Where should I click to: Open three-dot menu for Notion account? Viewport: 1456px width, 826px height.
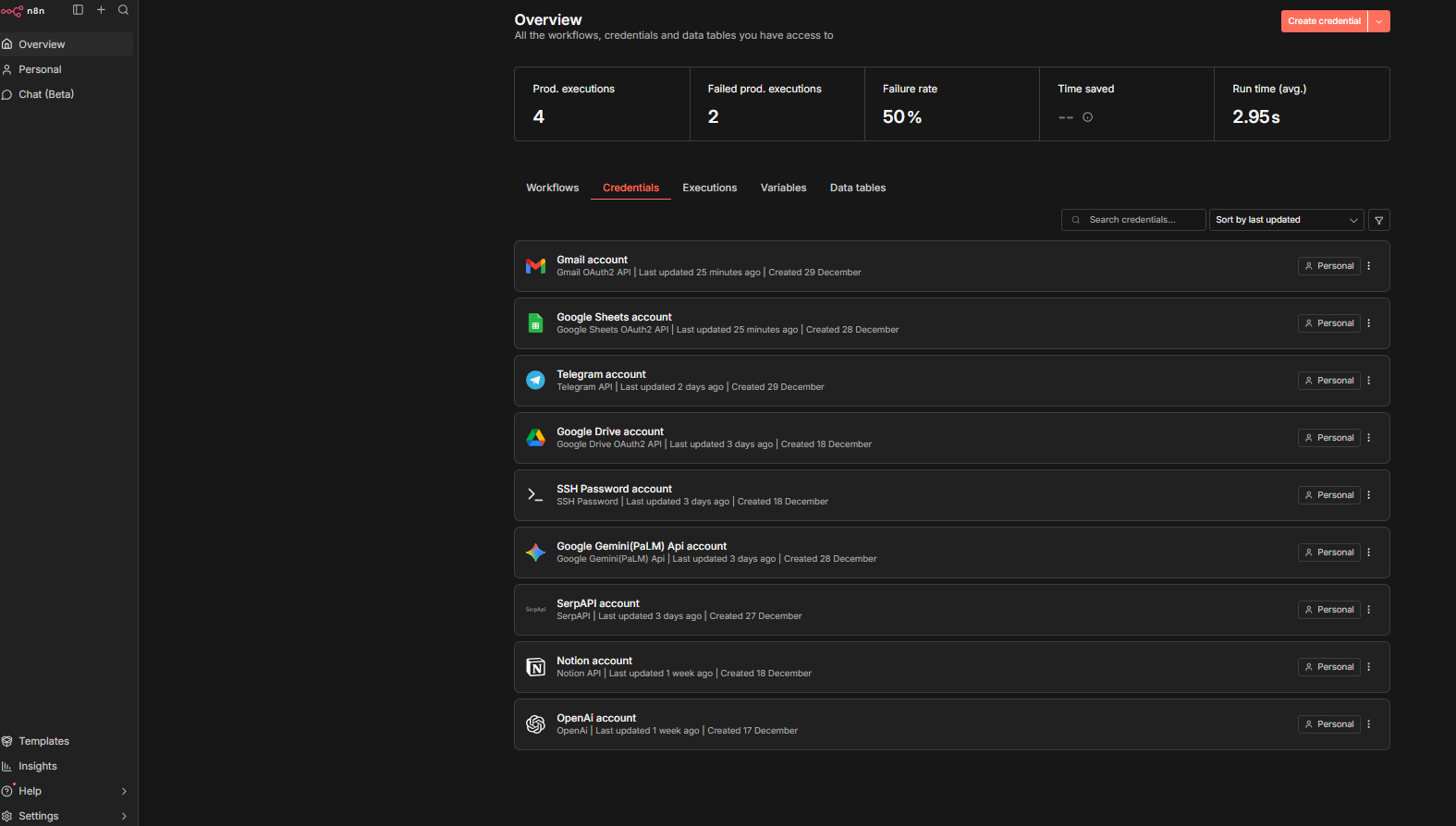(1369, 667)
